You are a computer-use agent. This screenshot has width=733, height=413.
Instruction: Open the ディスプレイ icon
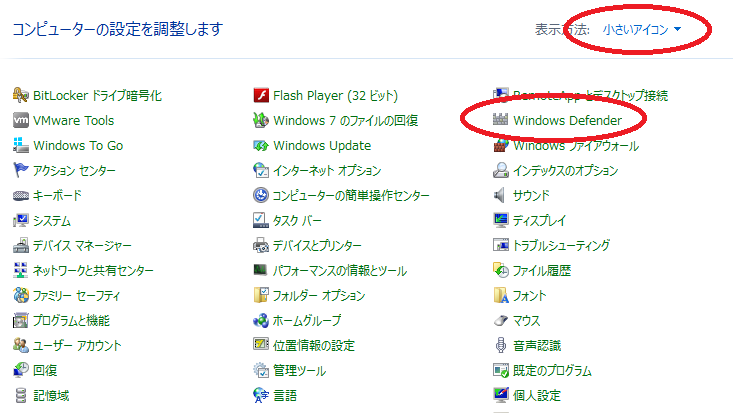501,220
